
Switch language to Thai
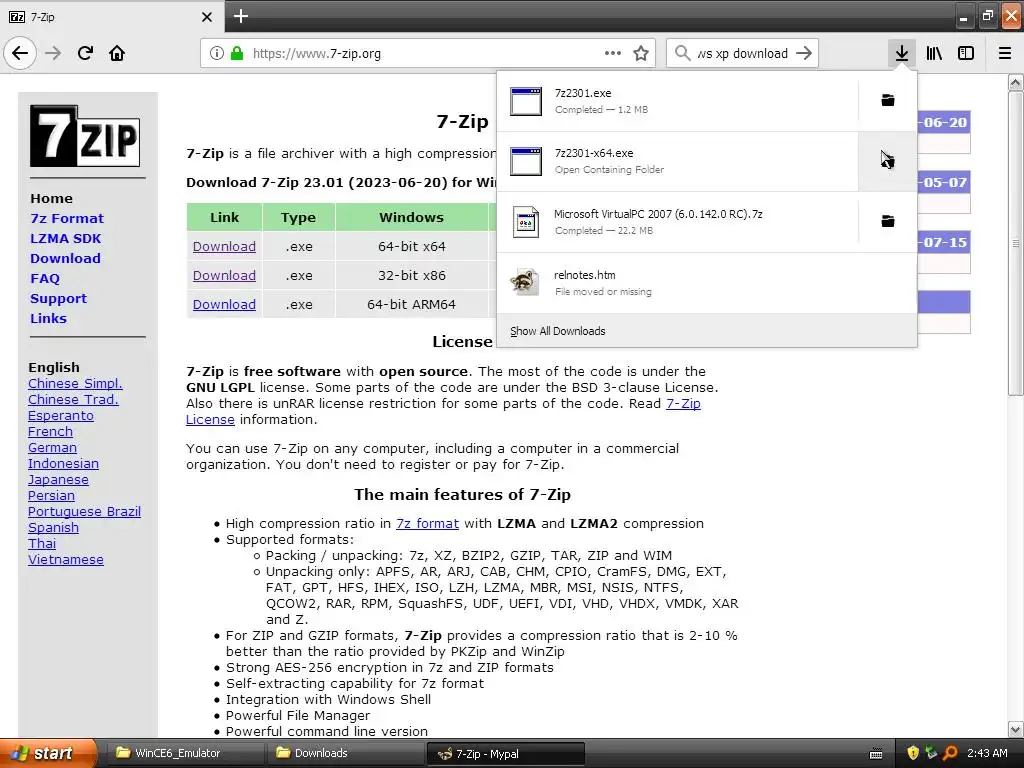(x=42, y=543)
